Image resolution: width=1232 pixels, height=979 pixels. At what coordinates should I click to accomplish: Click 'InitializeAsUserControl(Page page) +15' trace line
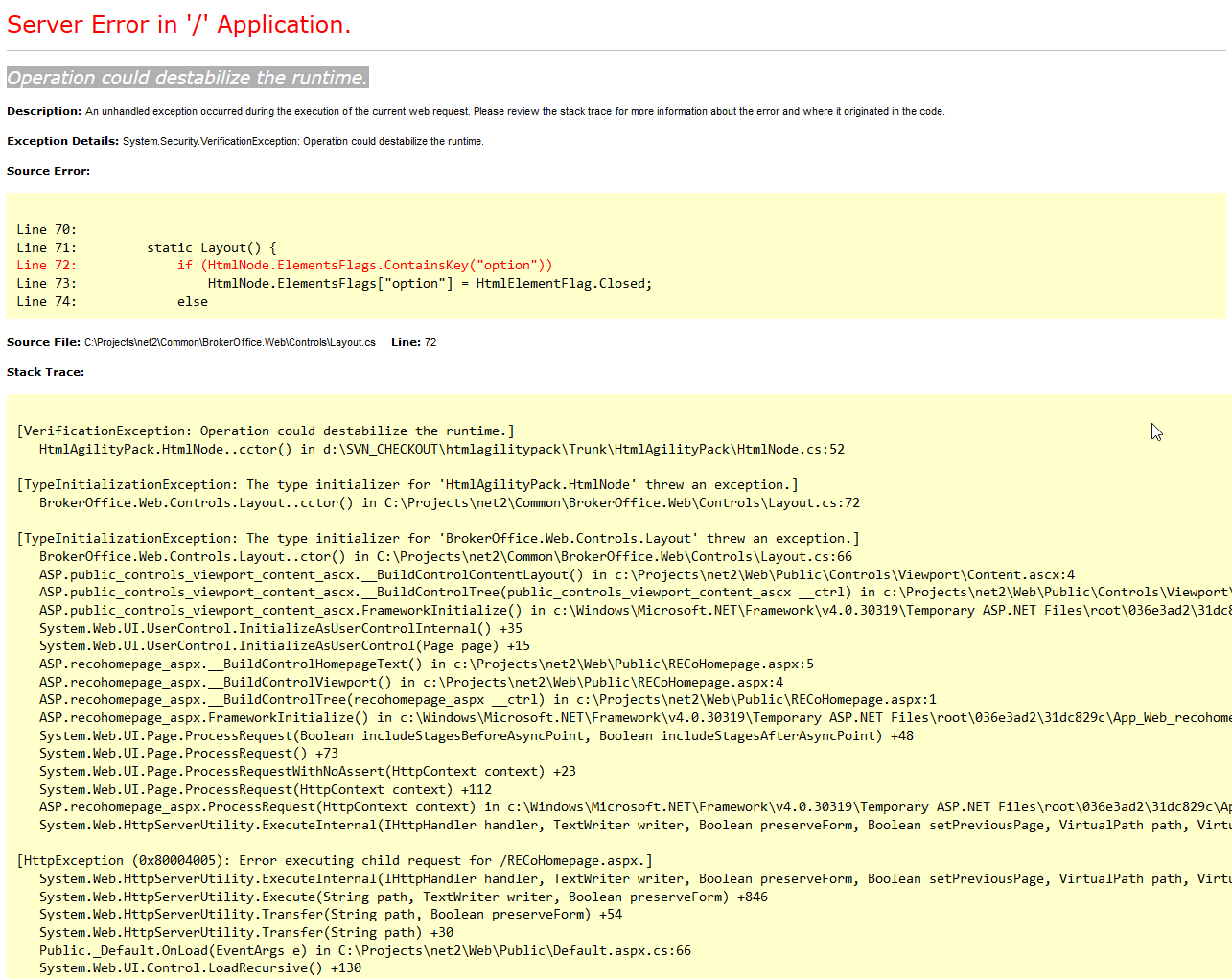tap(285, 645)
